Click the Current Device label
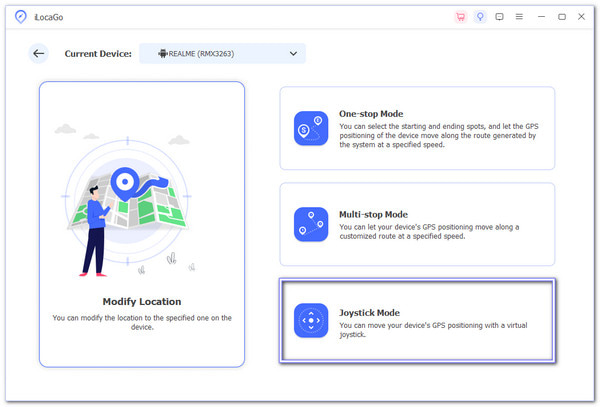This screenshot has height=407, width=600. 98,54
